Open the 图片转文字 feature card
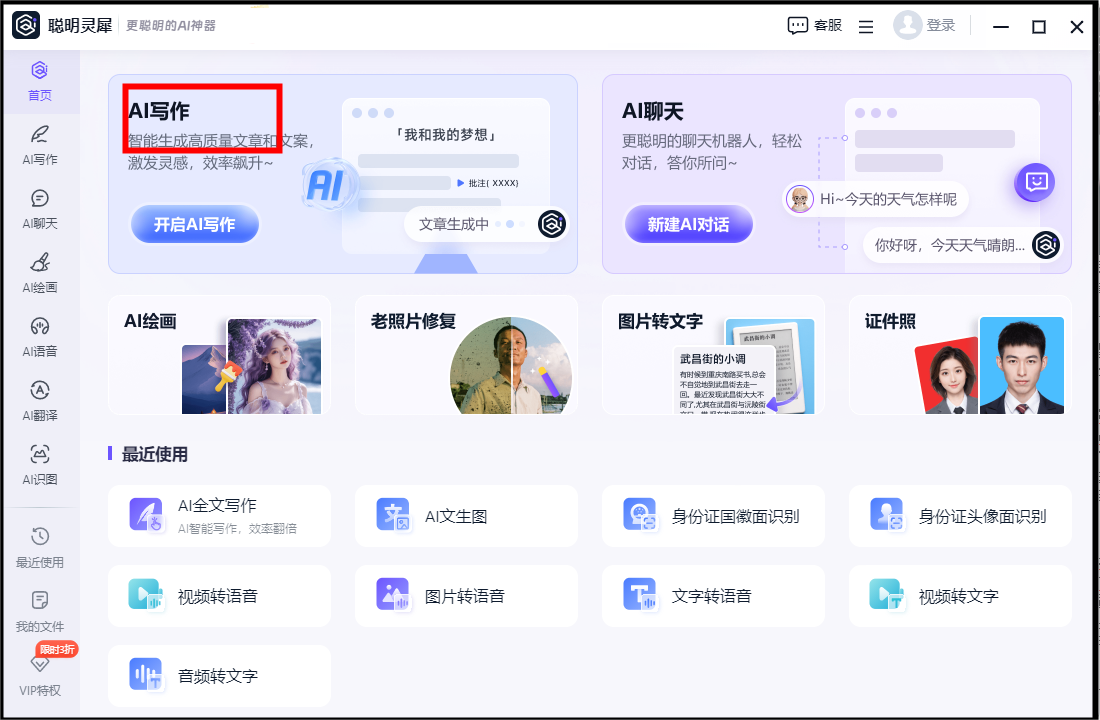The height and width of the screenshot is (720, 1100). (713, 355)
